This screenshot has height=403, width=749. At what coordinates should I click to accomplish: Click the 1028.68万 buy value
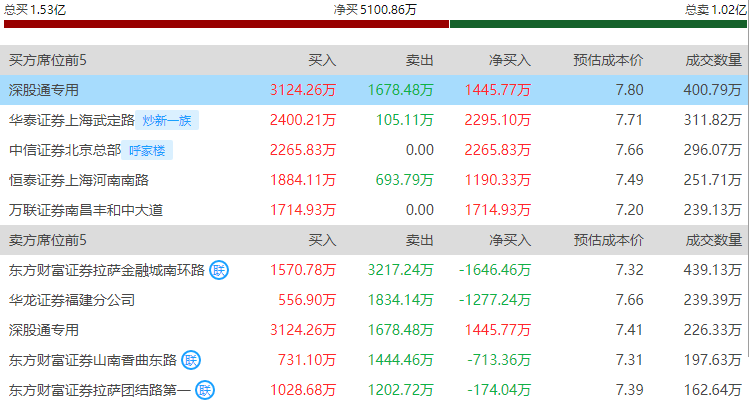pos(303,390)
